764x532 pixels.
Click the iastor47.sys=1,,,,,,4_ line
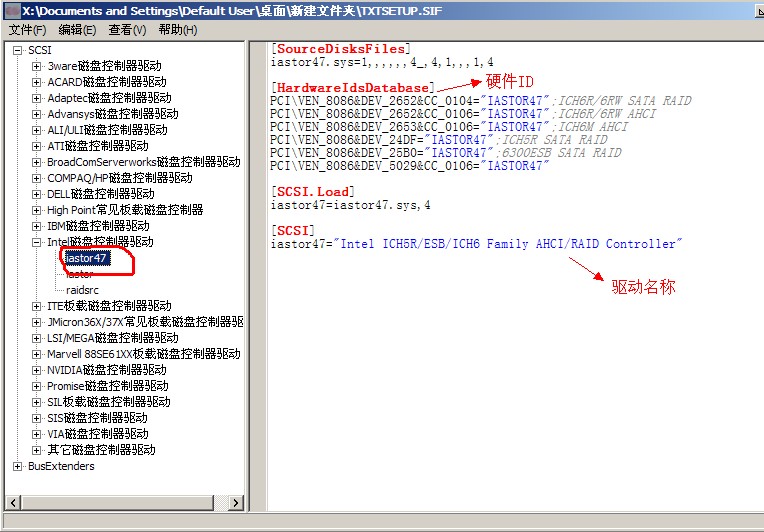382,62
